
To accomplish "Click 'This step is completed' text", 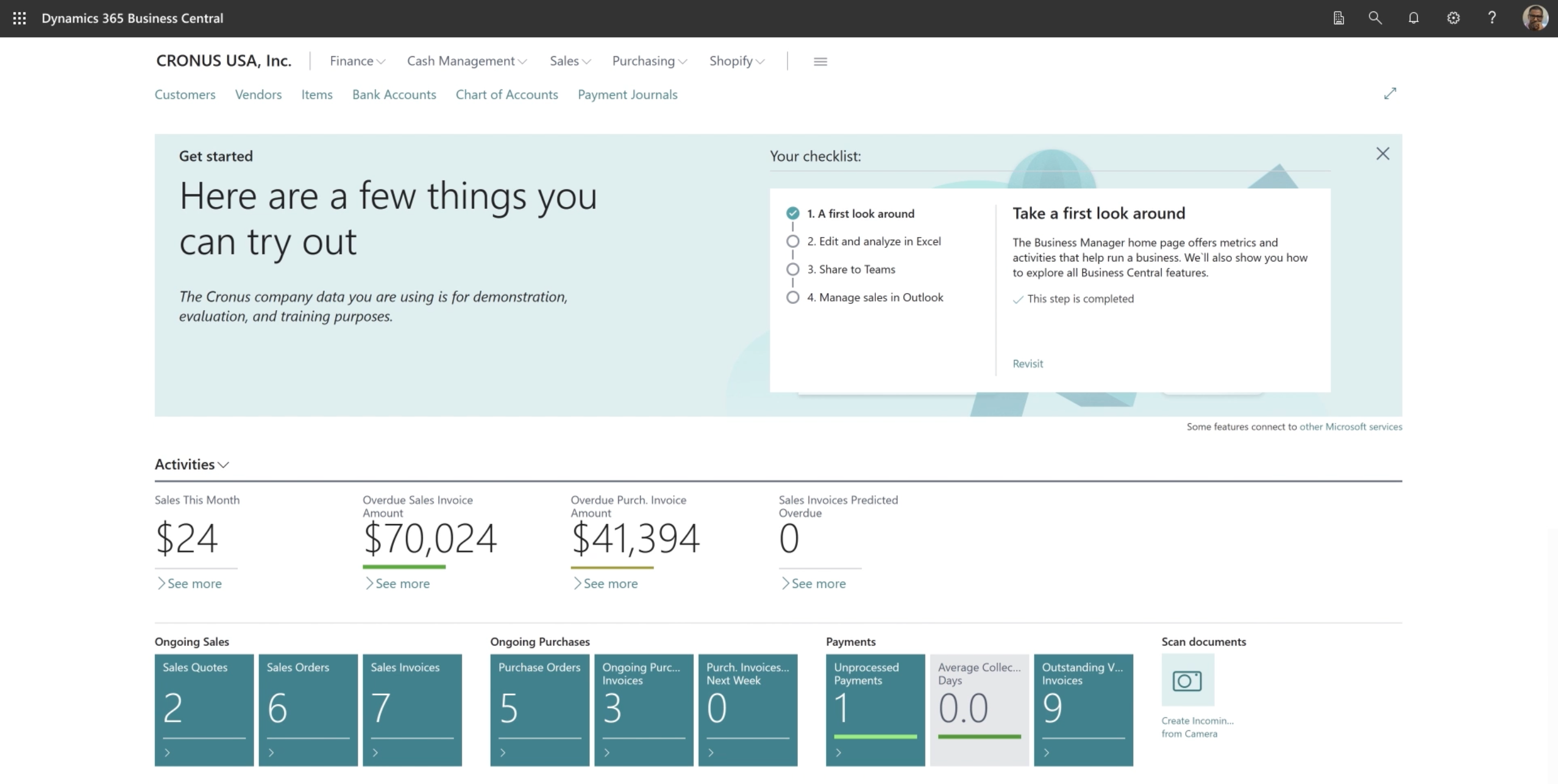I will click(1080, 298).
